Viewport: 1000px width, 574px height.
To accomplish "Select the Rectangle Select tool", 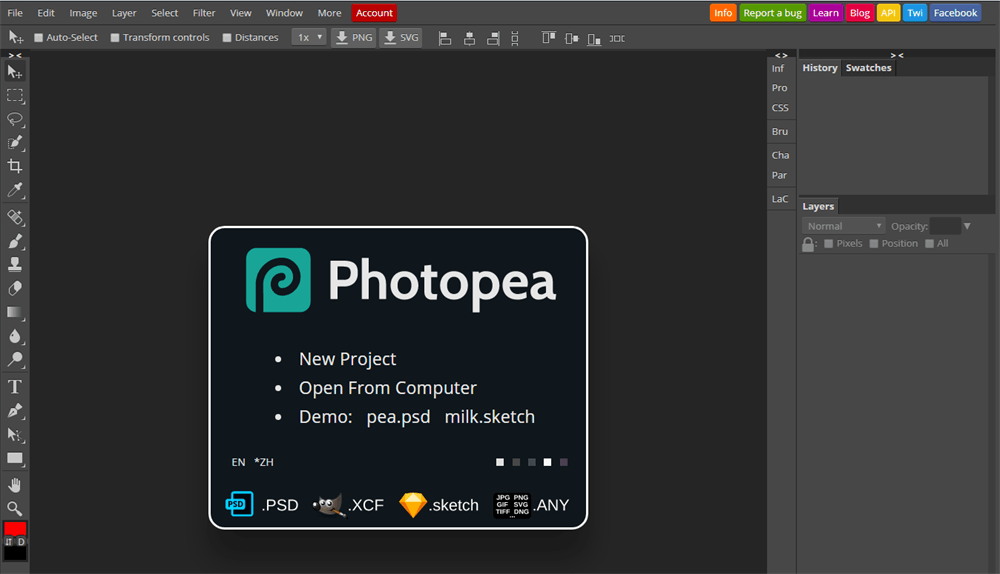I will 15,96.
